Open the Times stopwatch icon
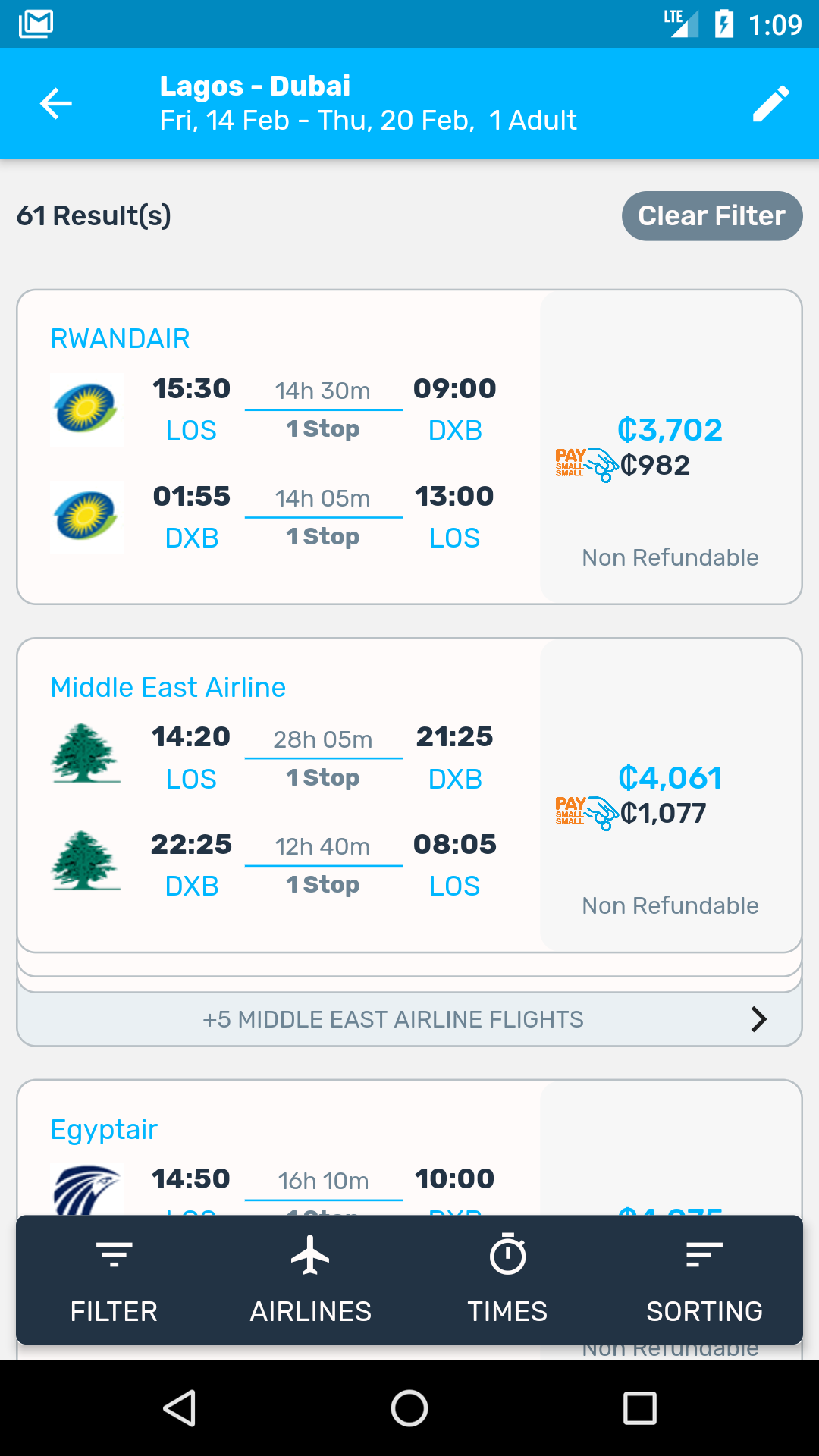 507,1255
